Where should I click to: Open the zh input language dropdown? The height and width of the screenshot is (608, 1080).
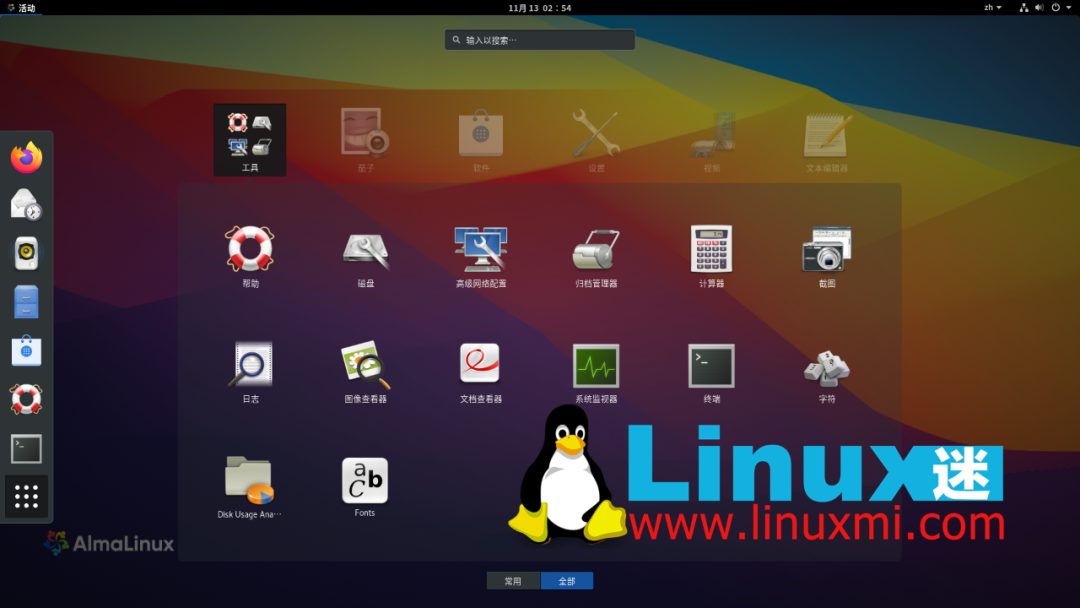[x=993, y=8]
